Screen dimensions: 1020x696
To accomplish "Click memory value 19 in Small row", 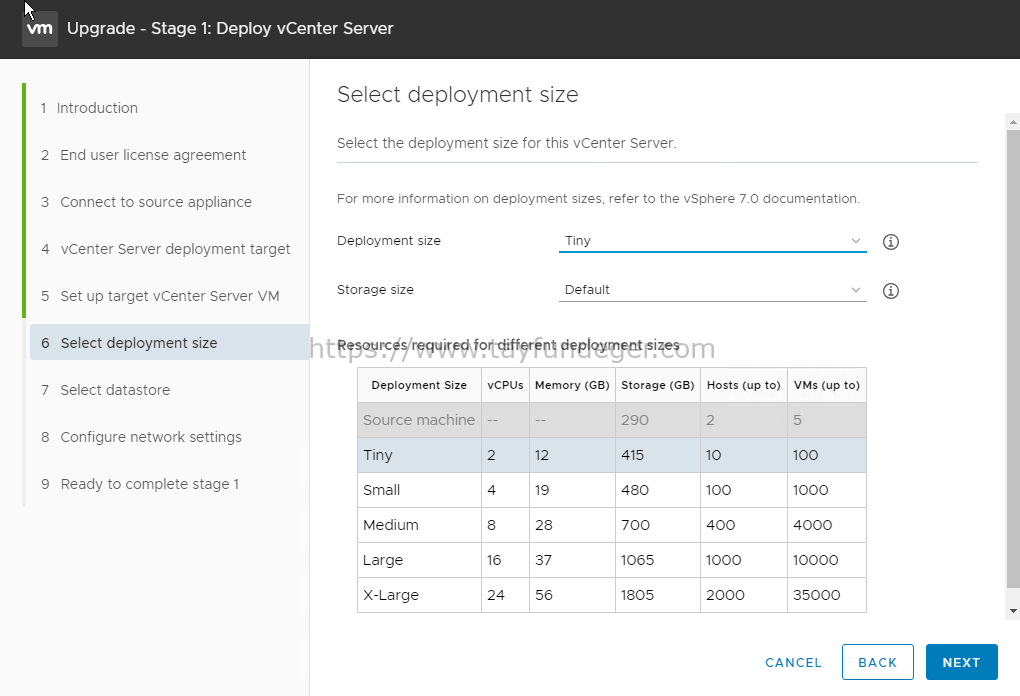I will [543, 490].
